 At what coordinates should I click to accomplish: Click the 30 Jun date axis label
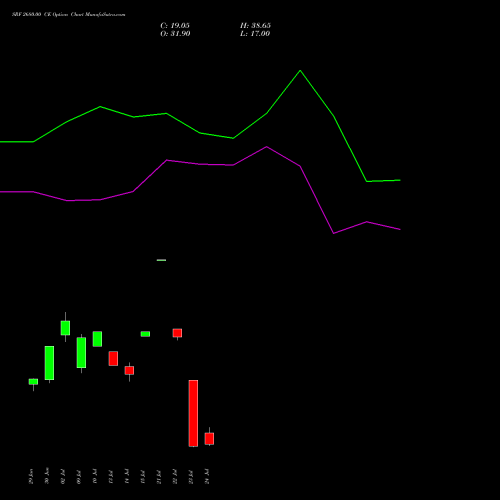pyautogui.click(x=47, y=476)
